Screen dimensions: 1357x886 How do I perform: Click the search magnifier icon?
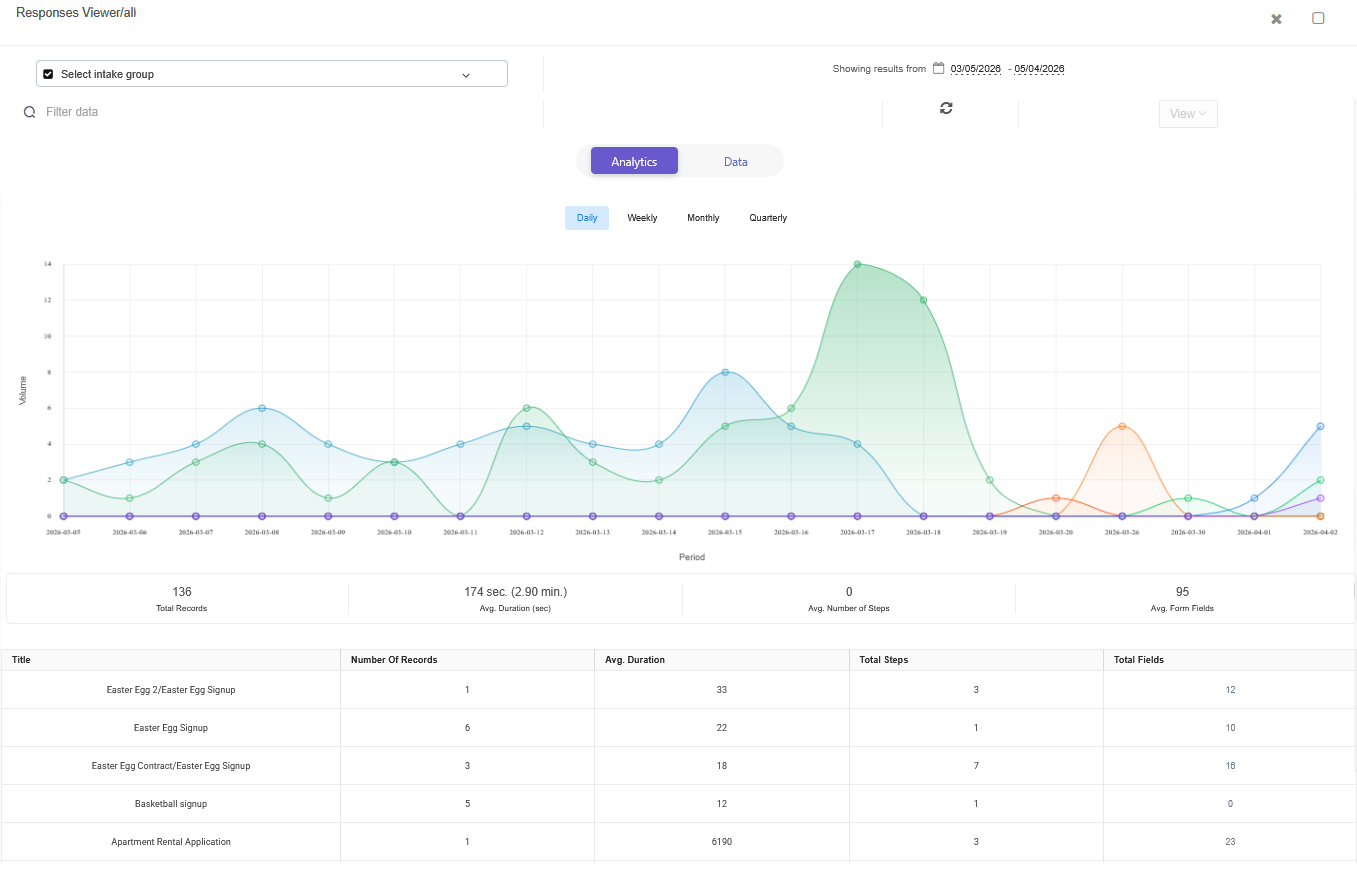pyautogui.click(x=30, y=112)
